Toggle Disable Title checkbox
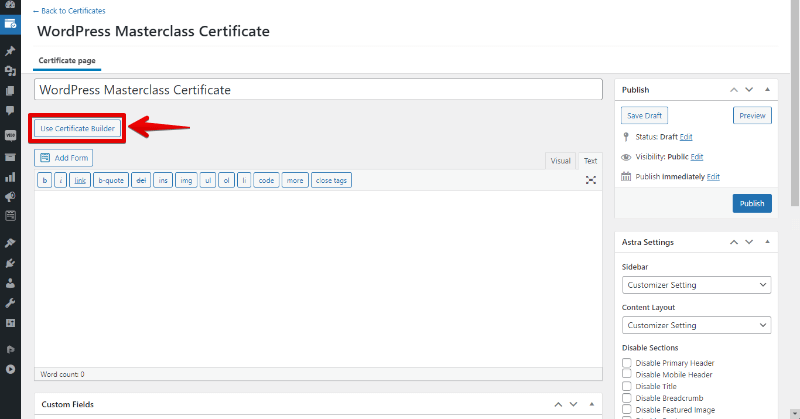 click(627, 386)
